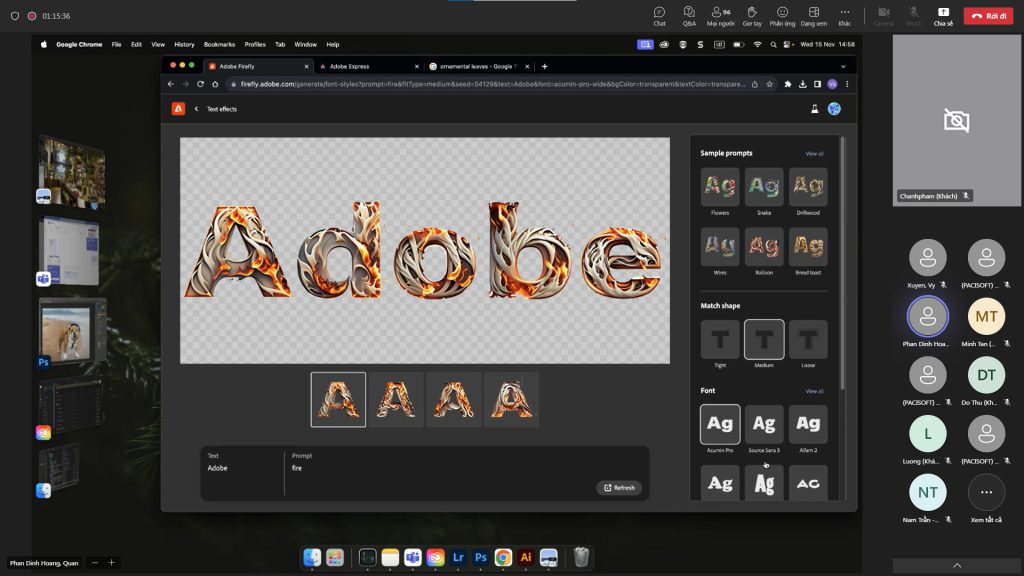1024x576 pixels.
Task: Open the Firefly beaker icon in header
Action: (814, 109)
